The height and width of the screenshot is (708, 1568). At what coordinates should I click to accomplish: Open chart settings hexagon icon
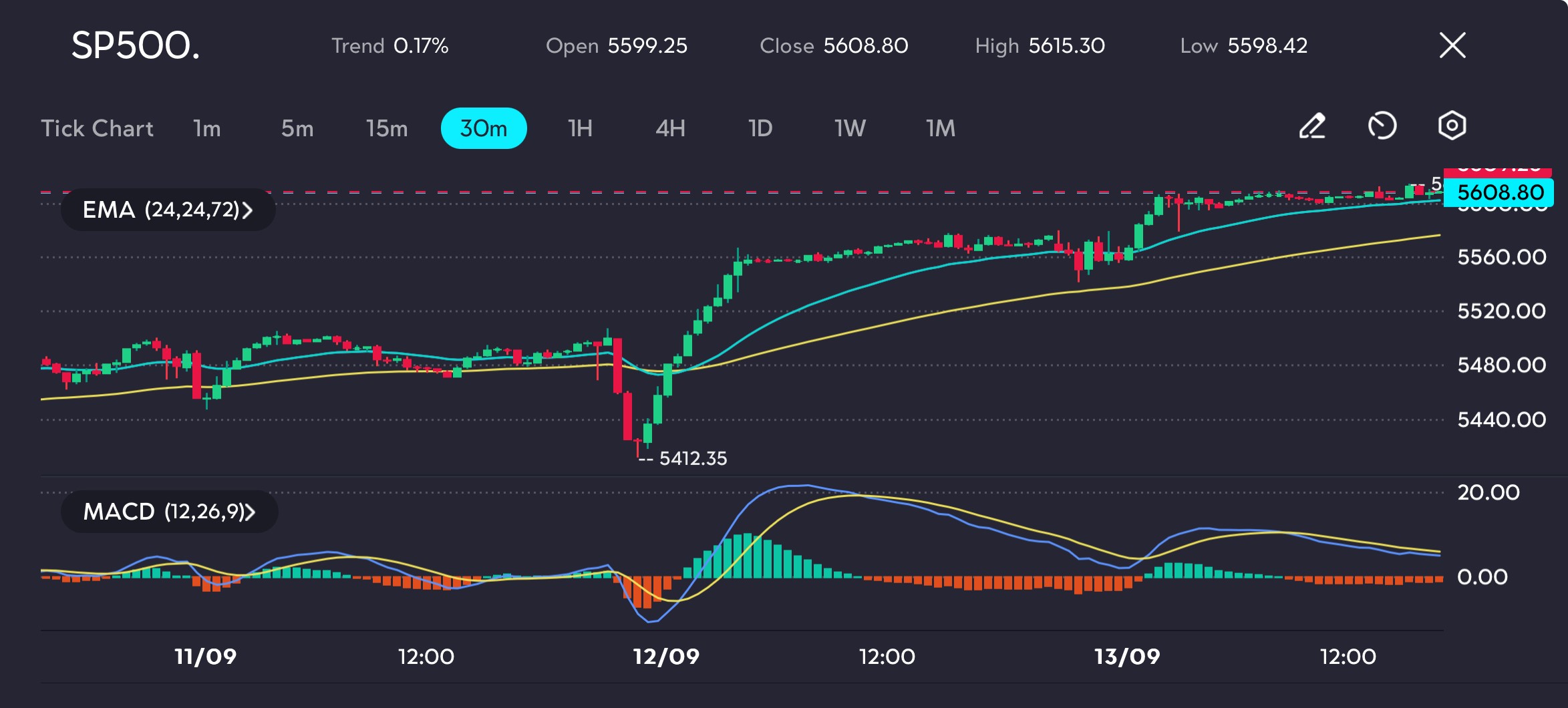(x=1452, y=126)
